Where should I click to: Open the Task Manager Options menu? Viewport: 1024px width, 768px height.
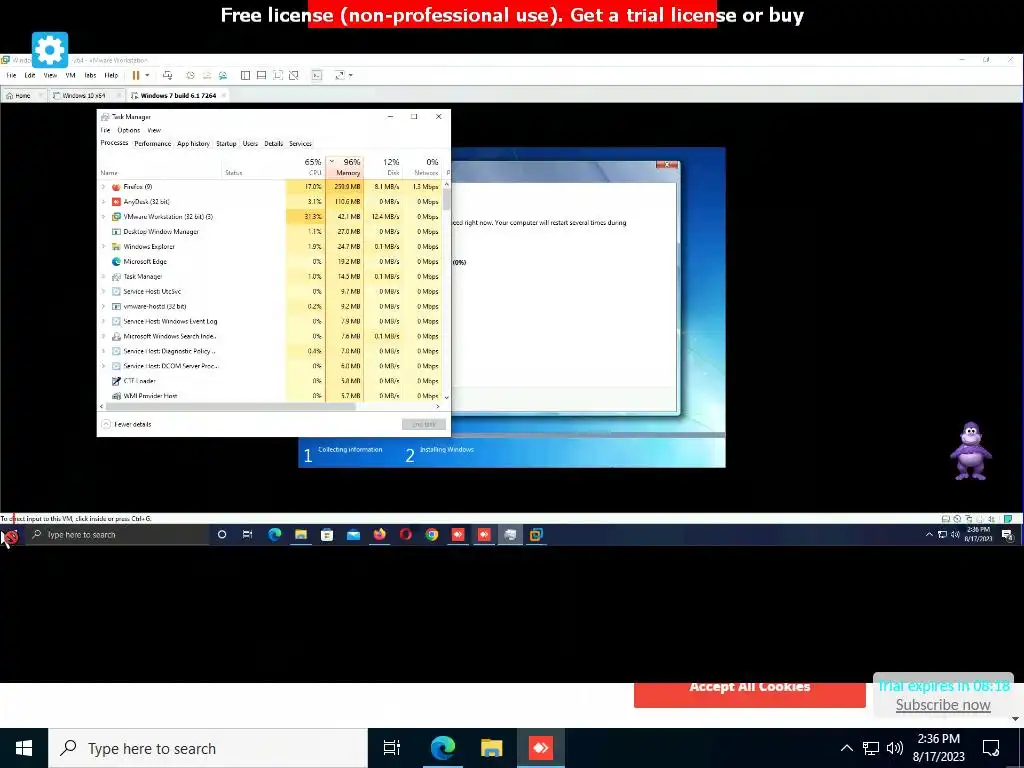(x=129, y=131)
